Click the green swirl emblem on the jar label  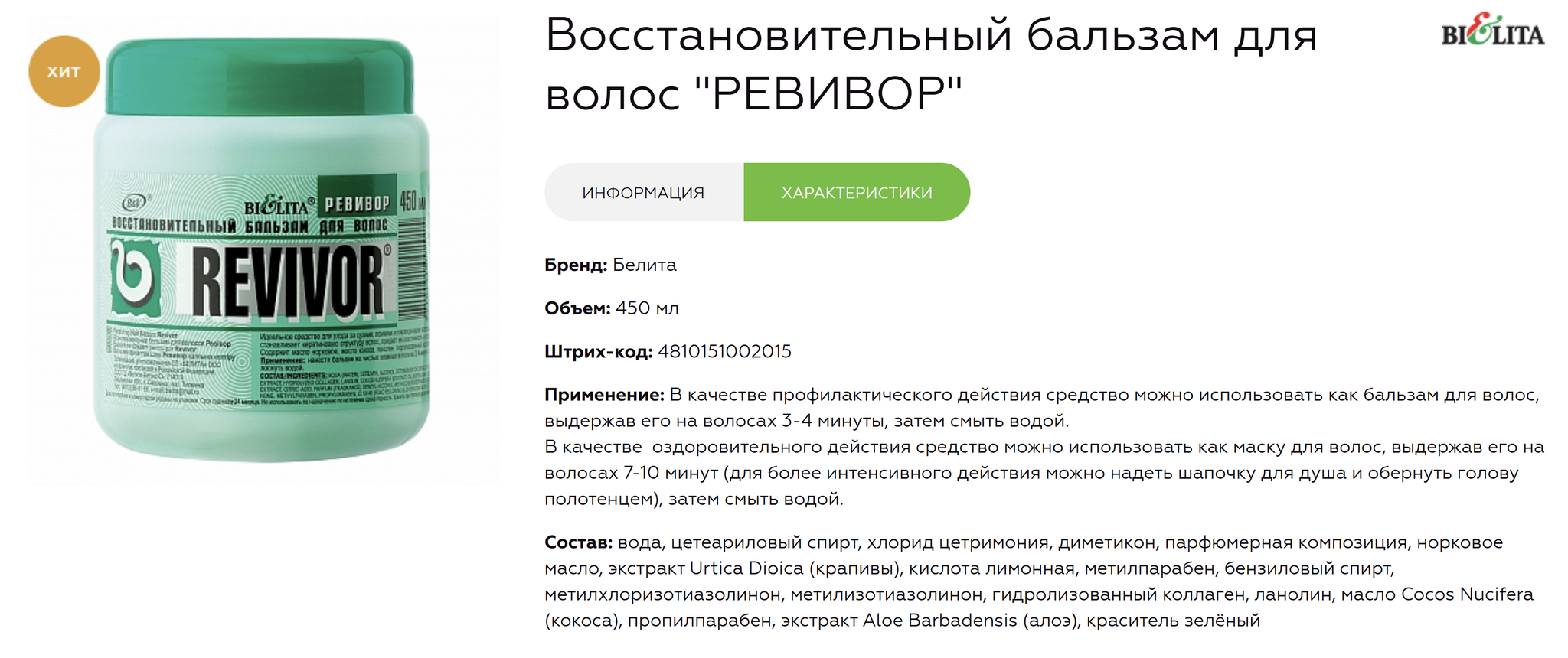[135, 279]
